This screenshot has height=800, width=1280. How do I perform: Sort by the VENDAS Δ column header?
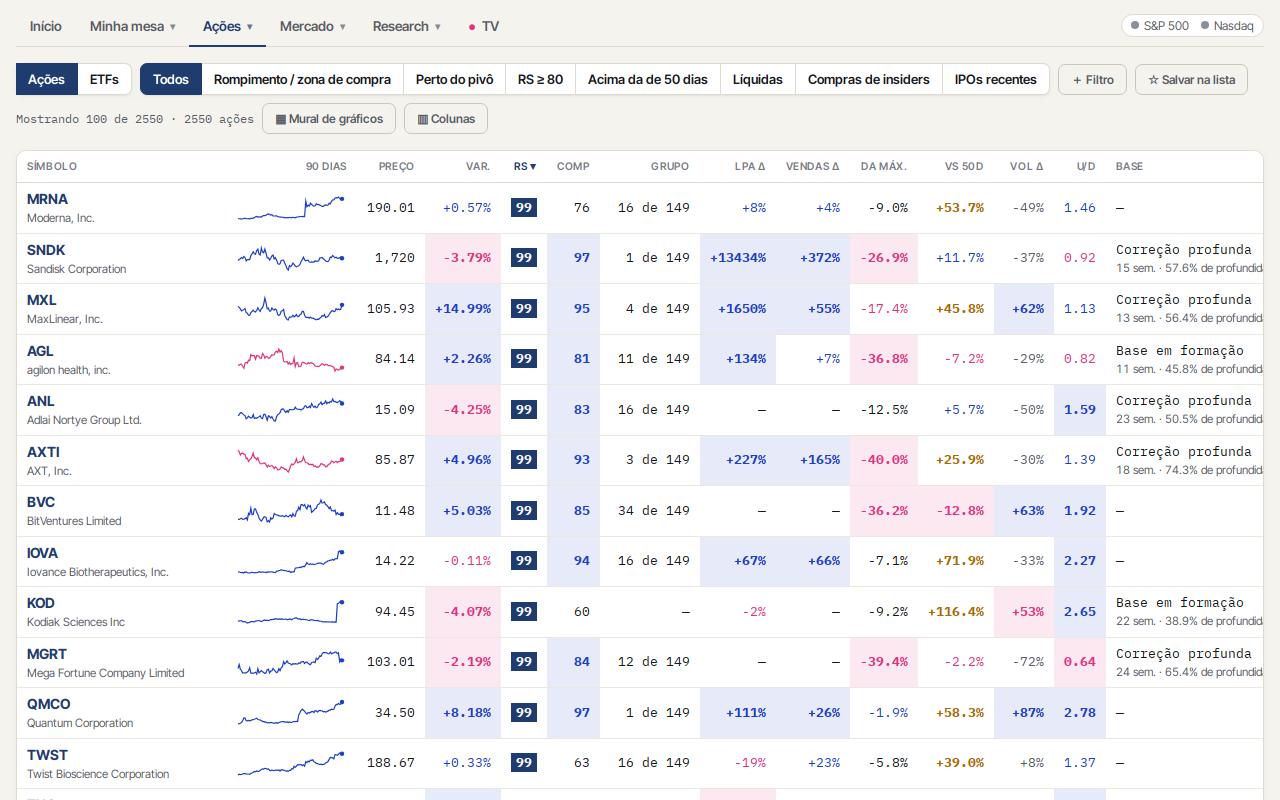(x=812, y=166)
